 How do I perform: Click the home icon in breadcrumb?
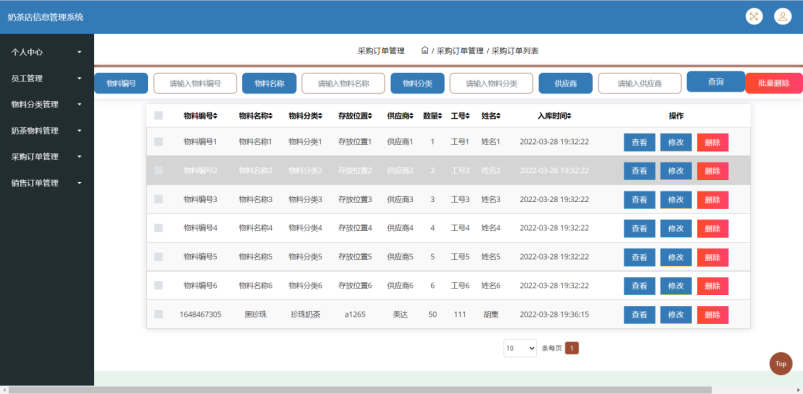tap(425, 50)
